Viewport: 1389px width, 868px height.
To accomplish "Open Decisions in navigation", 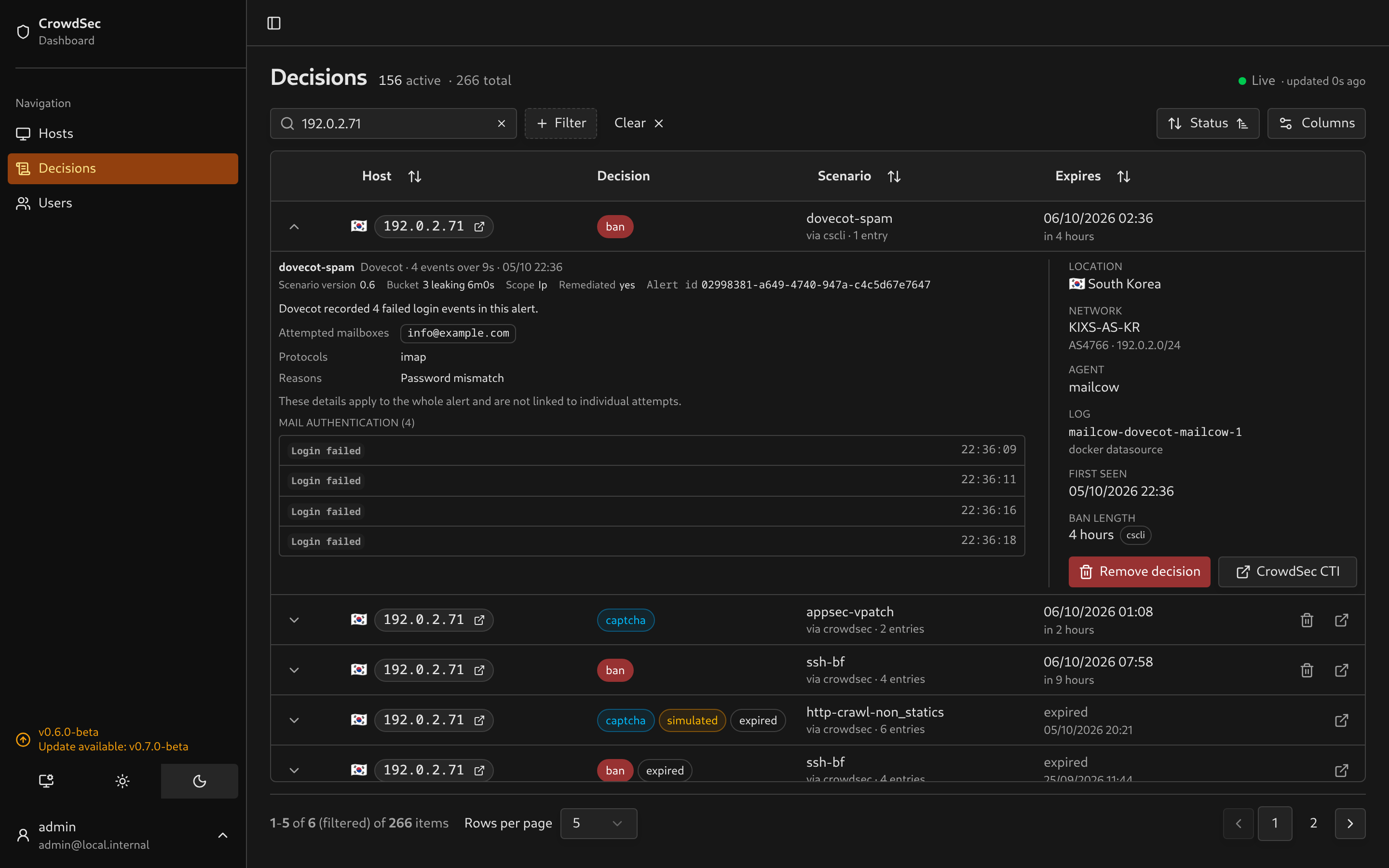I will [122, 168].
